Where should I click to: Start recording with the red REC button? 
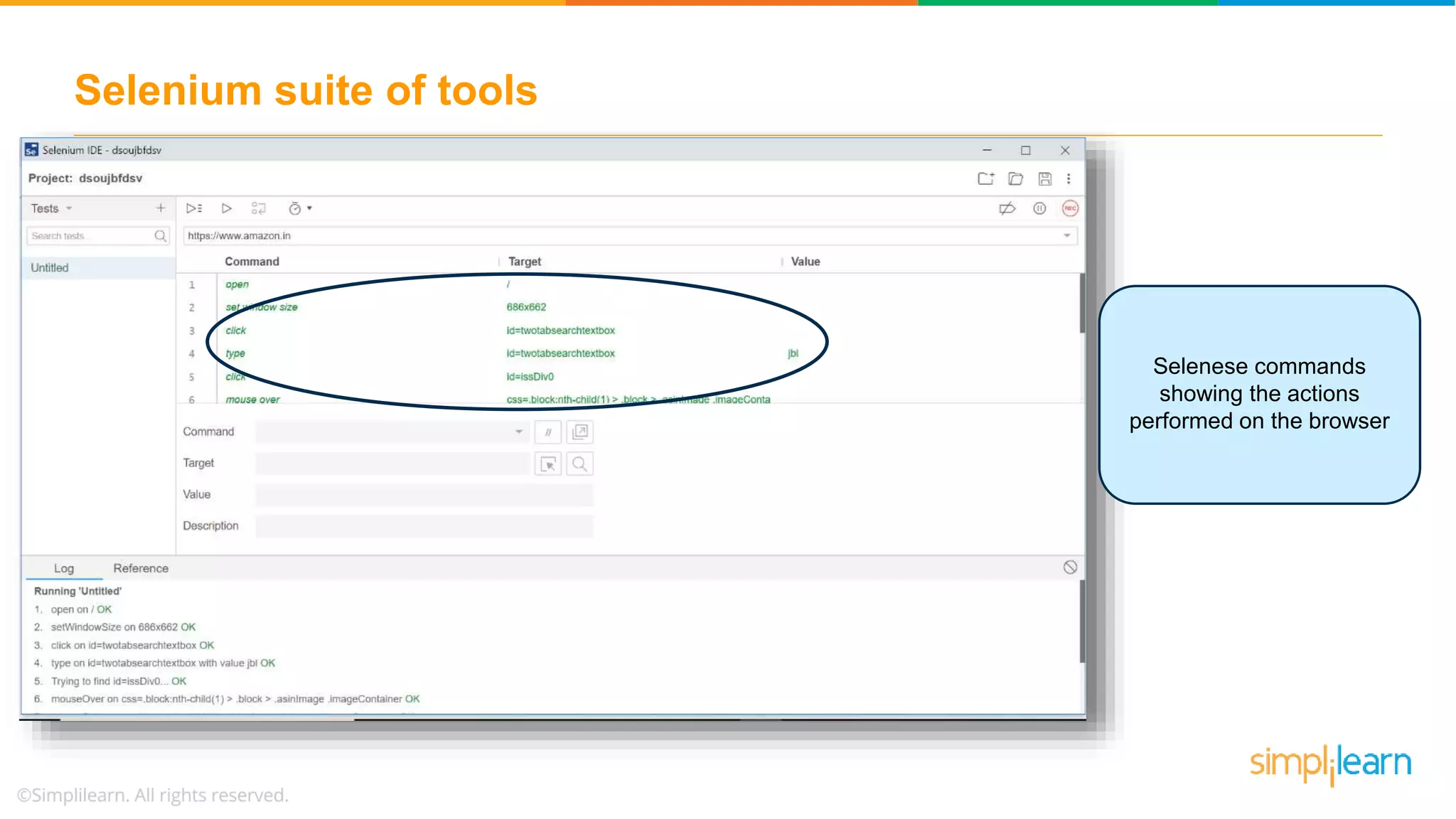click(1070, 208)
